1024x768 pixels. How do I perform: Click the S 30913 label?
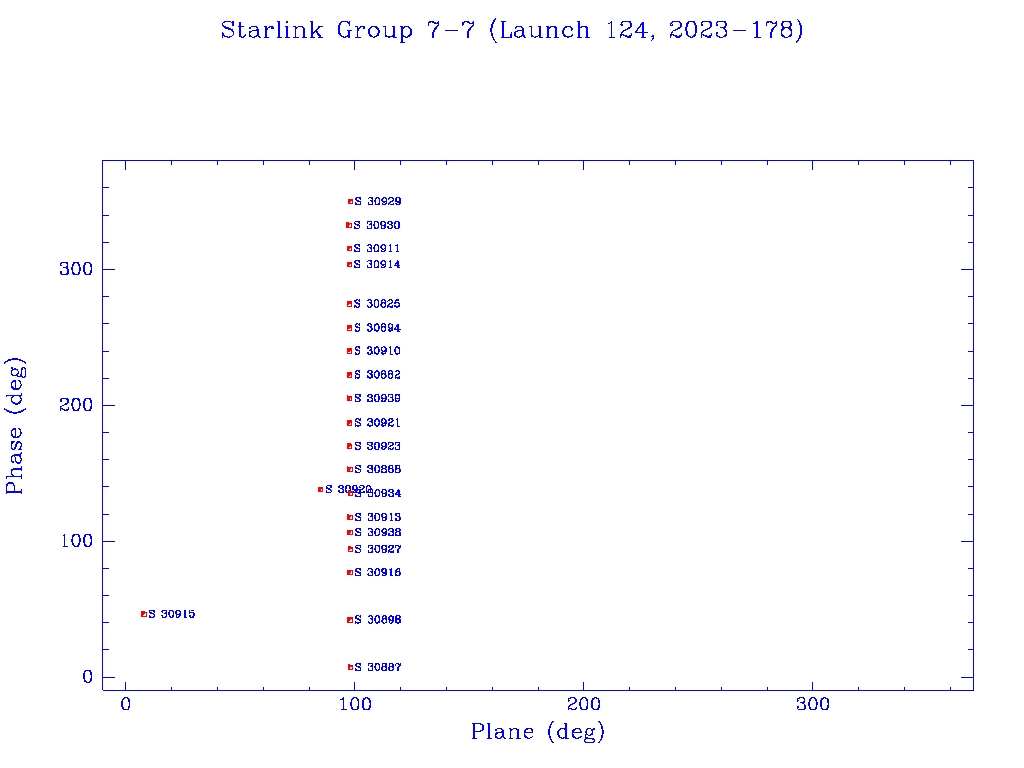tap(377, 517)
